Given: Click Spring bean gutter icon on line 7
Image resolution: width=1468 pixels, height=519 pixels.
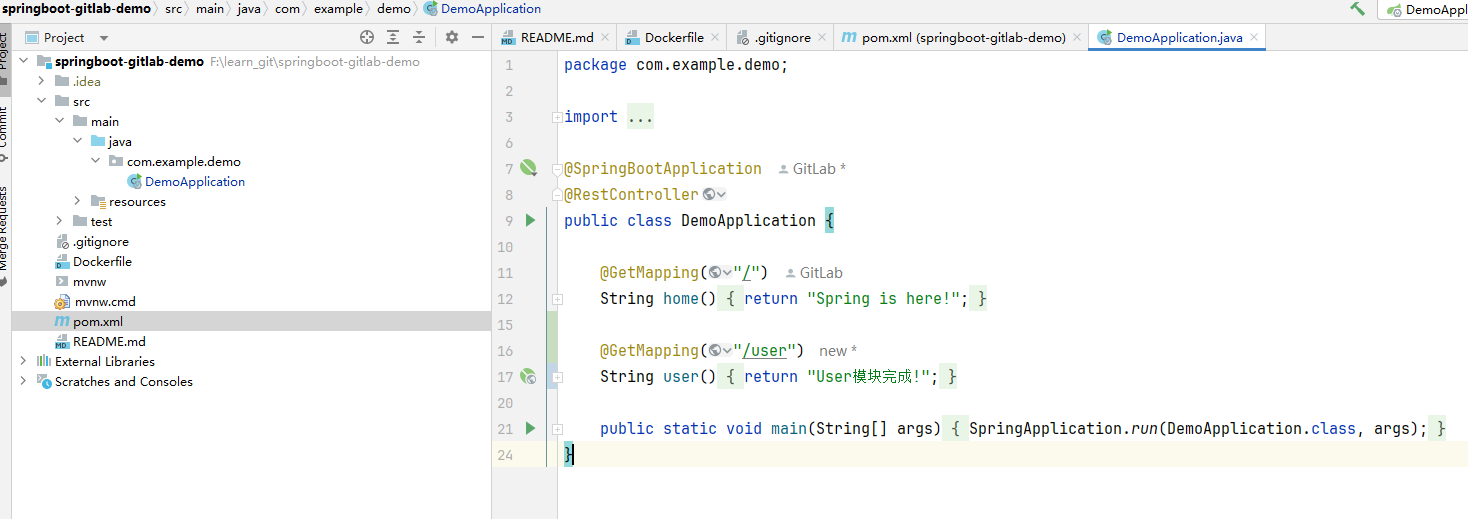Looking at the screenshot, I should click(x=528, y=168).
